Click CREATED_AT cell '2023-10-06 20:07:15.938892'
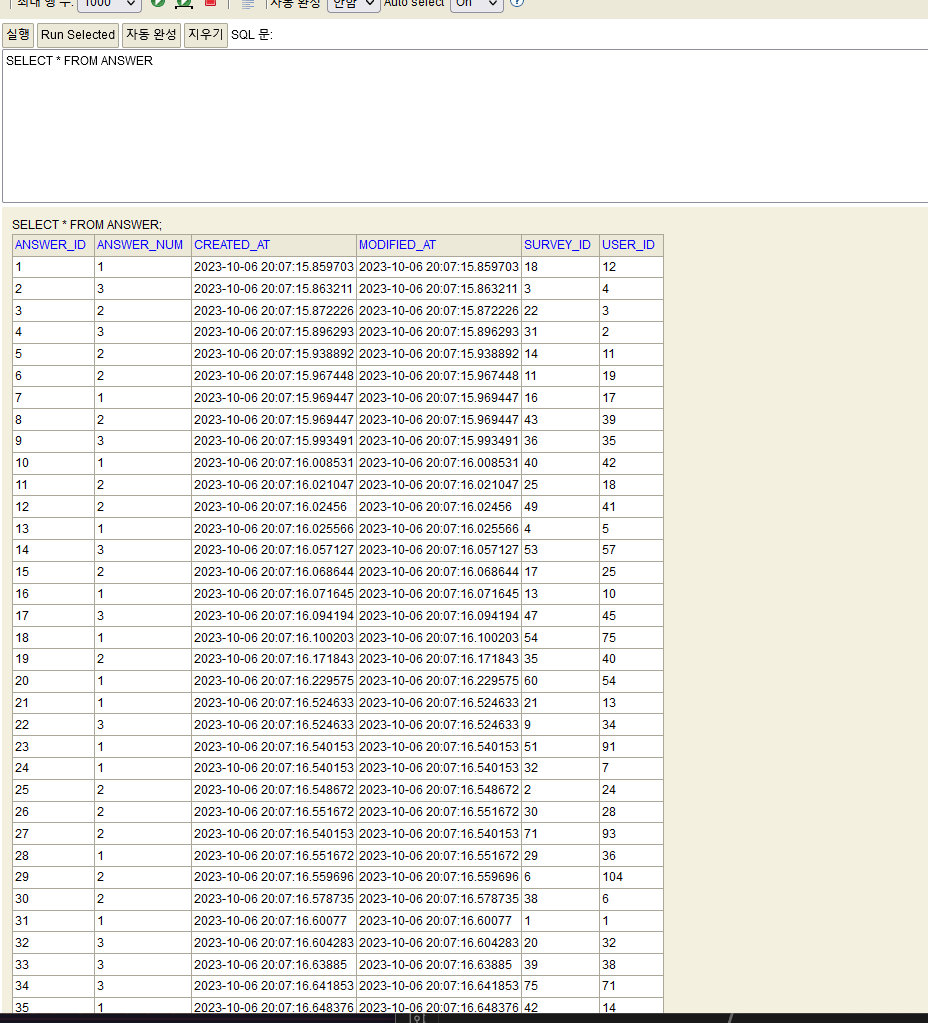928x1023 pixels. 273,354
